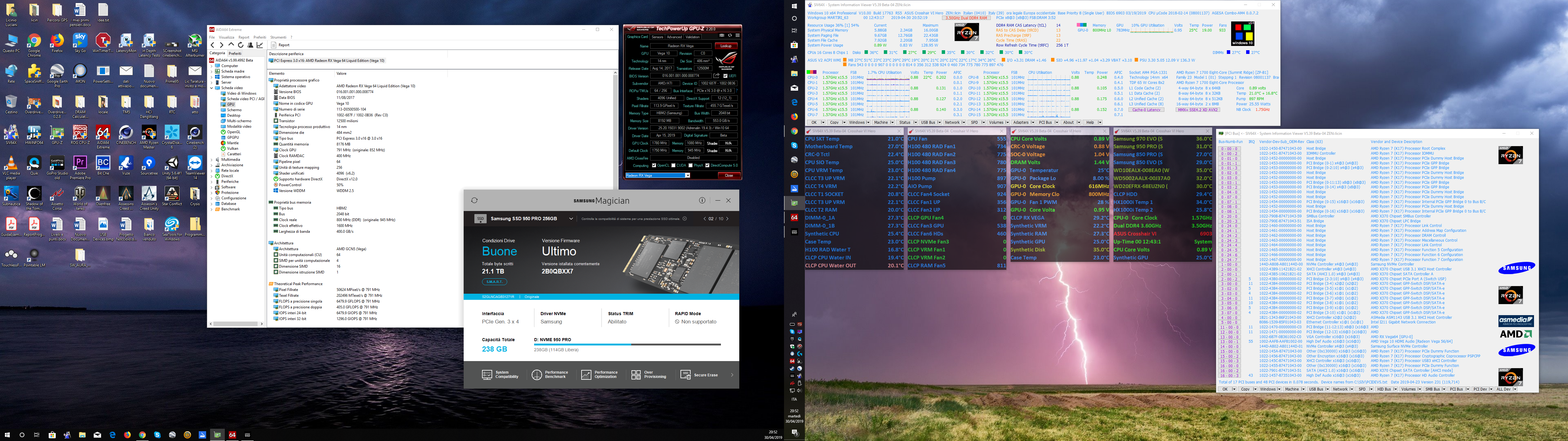
Task: Click the Lookup button in GPU-Z
Action: pyautogui.click(x=726, y=46)
